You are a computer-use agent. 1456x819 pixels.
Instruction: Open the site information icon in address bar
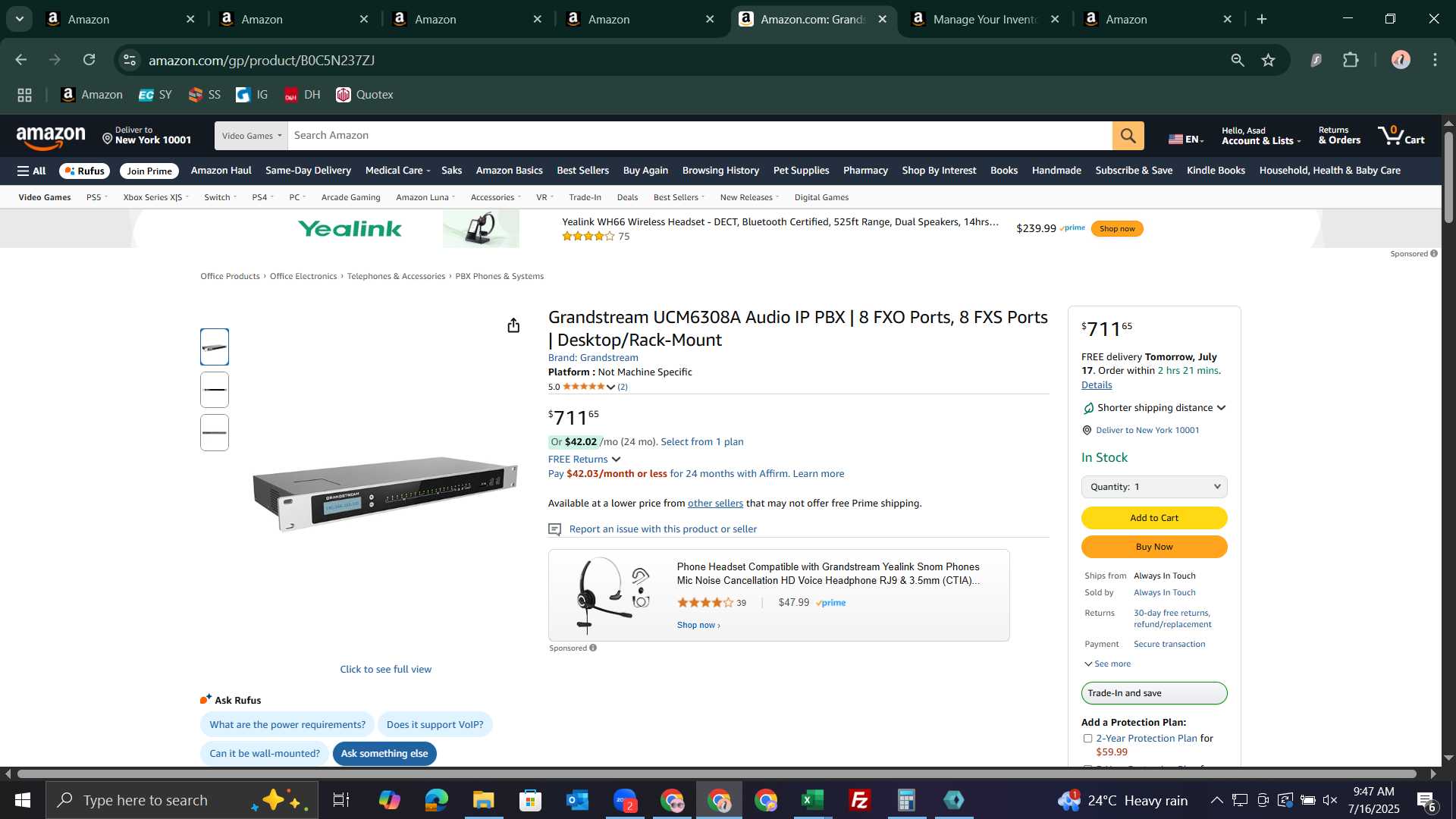coord(130,60)
